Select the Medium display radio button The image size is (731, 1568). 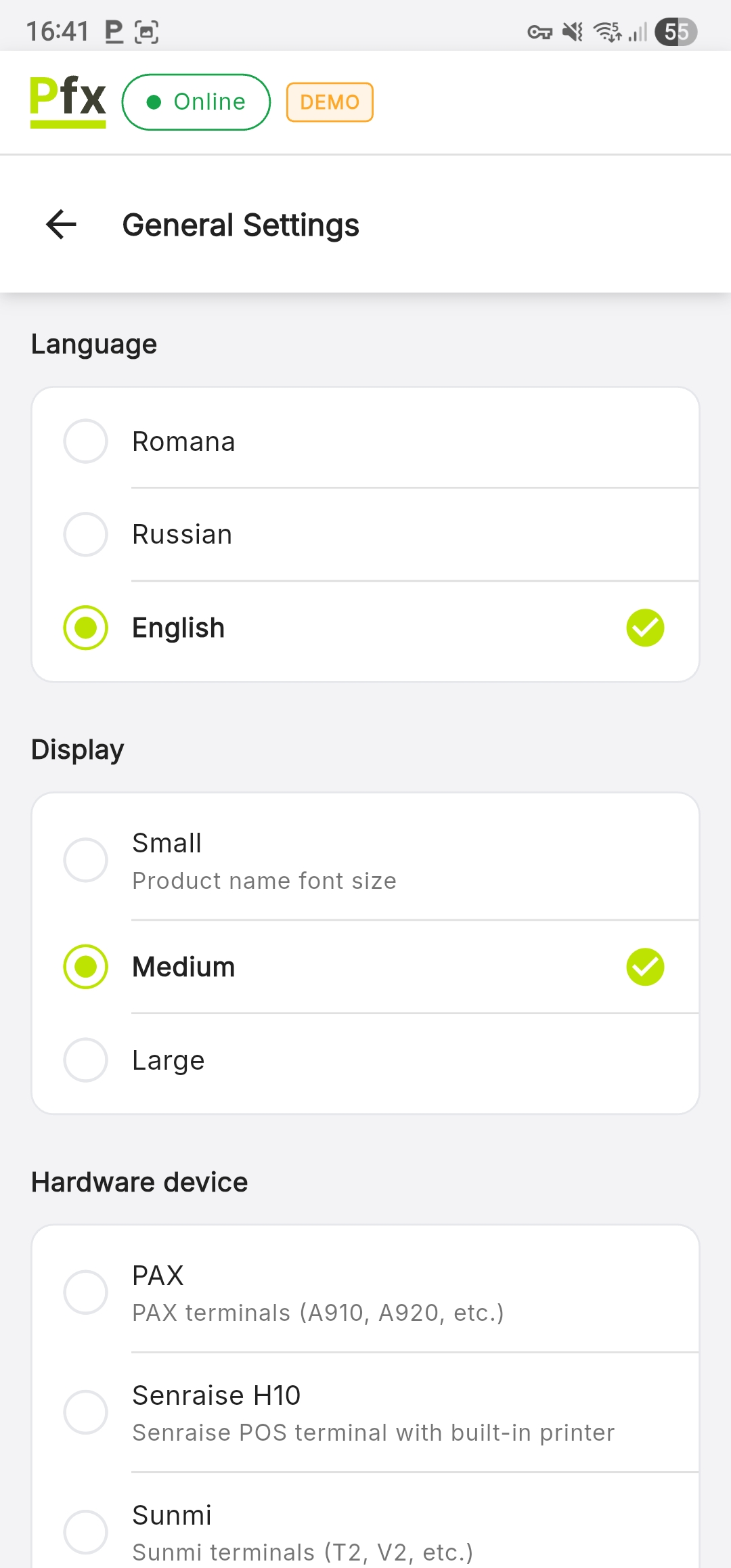click(x=86, y=967)
